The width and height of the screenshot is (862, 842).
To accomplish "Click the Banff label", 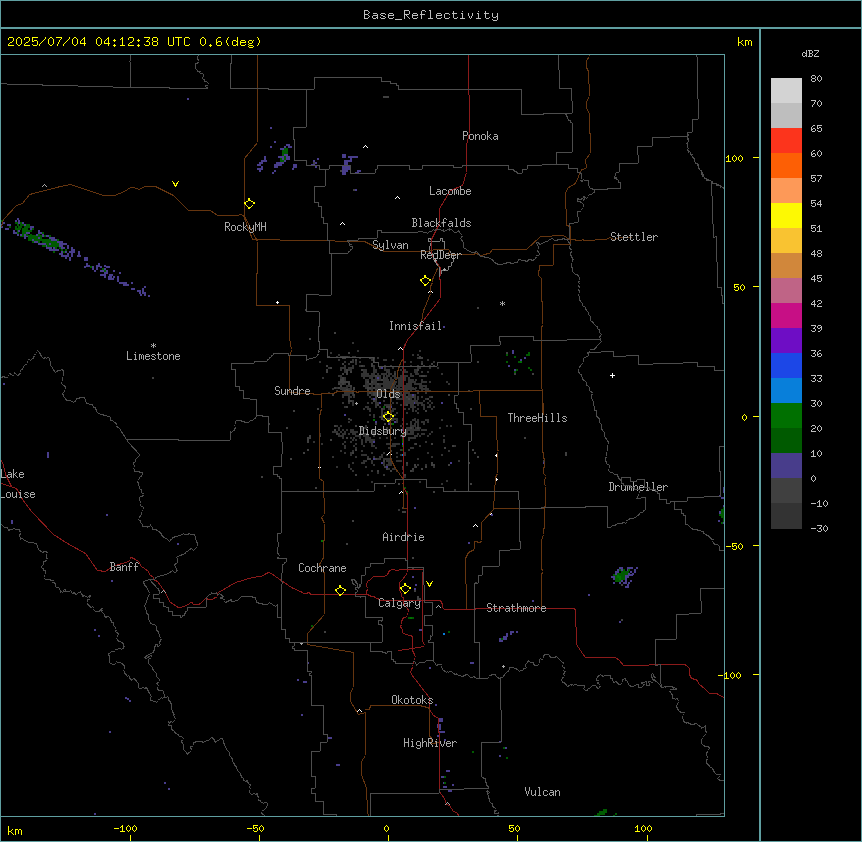I will point(124,567).
